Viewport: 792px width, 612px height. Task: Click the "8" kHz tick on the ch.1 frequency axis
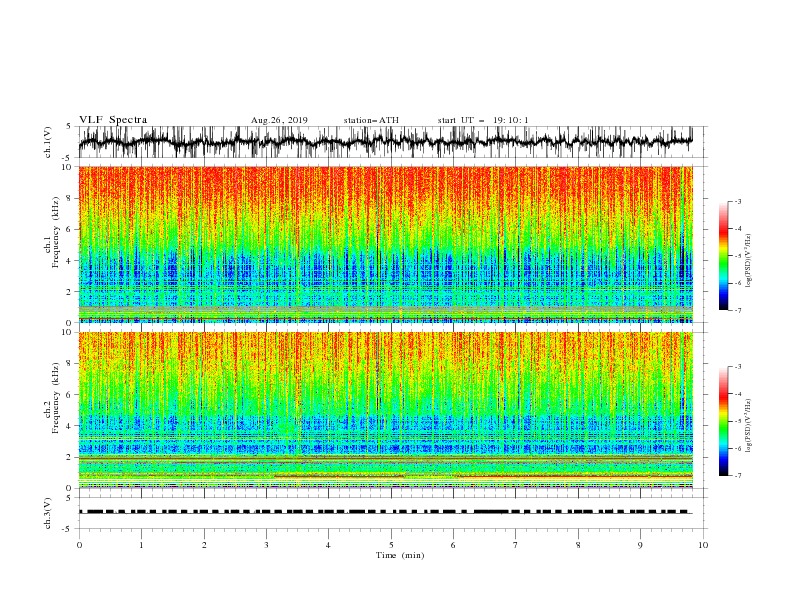pyautogui.click(x=70, y=198)
